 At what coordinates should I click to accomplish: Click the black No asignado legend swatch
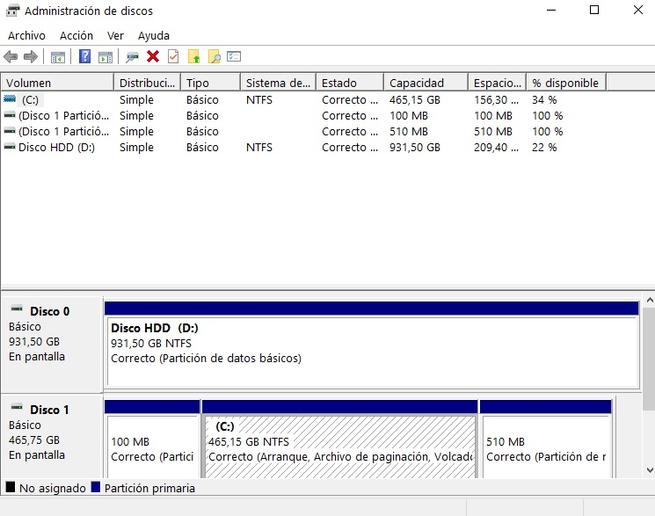pos(10,487)
